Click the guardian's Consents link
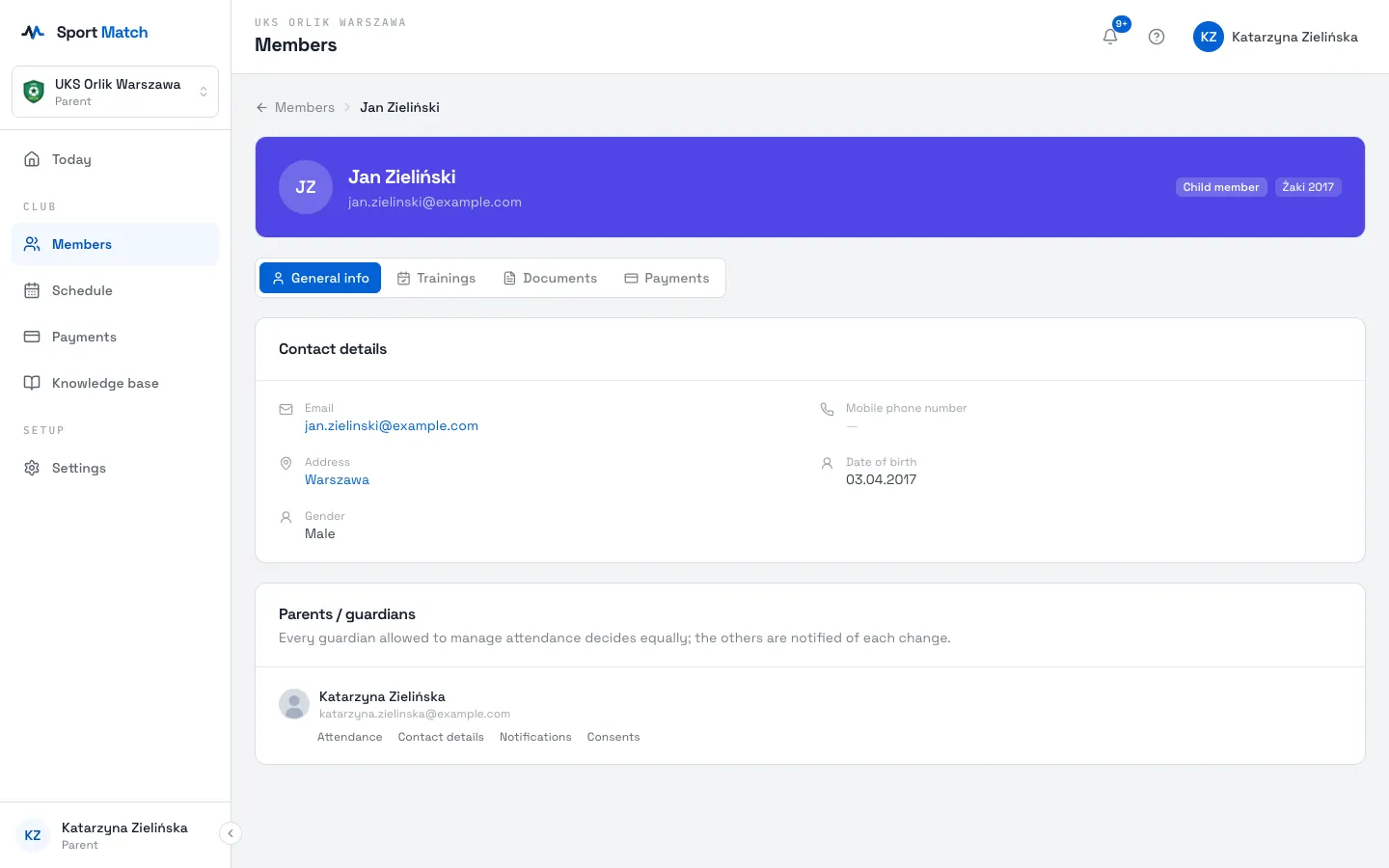The image size is (1389, 868). pyautogui.click(x=613, y=737)
